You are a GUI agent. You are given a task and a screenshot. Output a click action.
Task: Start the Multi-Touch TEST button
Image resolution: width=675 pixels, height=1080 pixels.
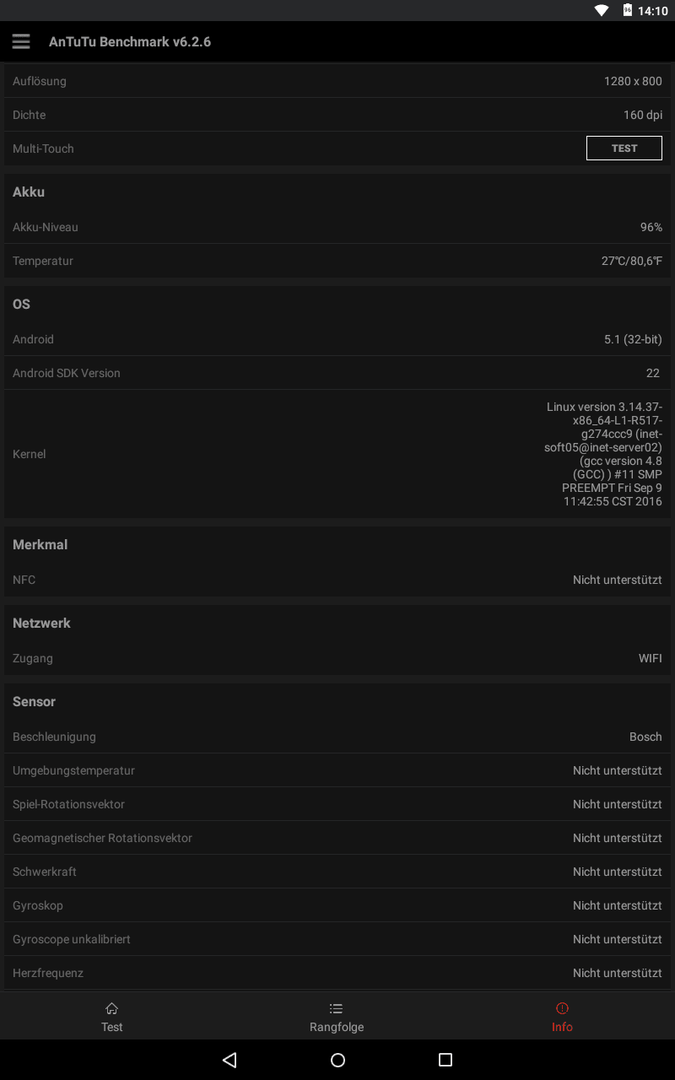624,148
